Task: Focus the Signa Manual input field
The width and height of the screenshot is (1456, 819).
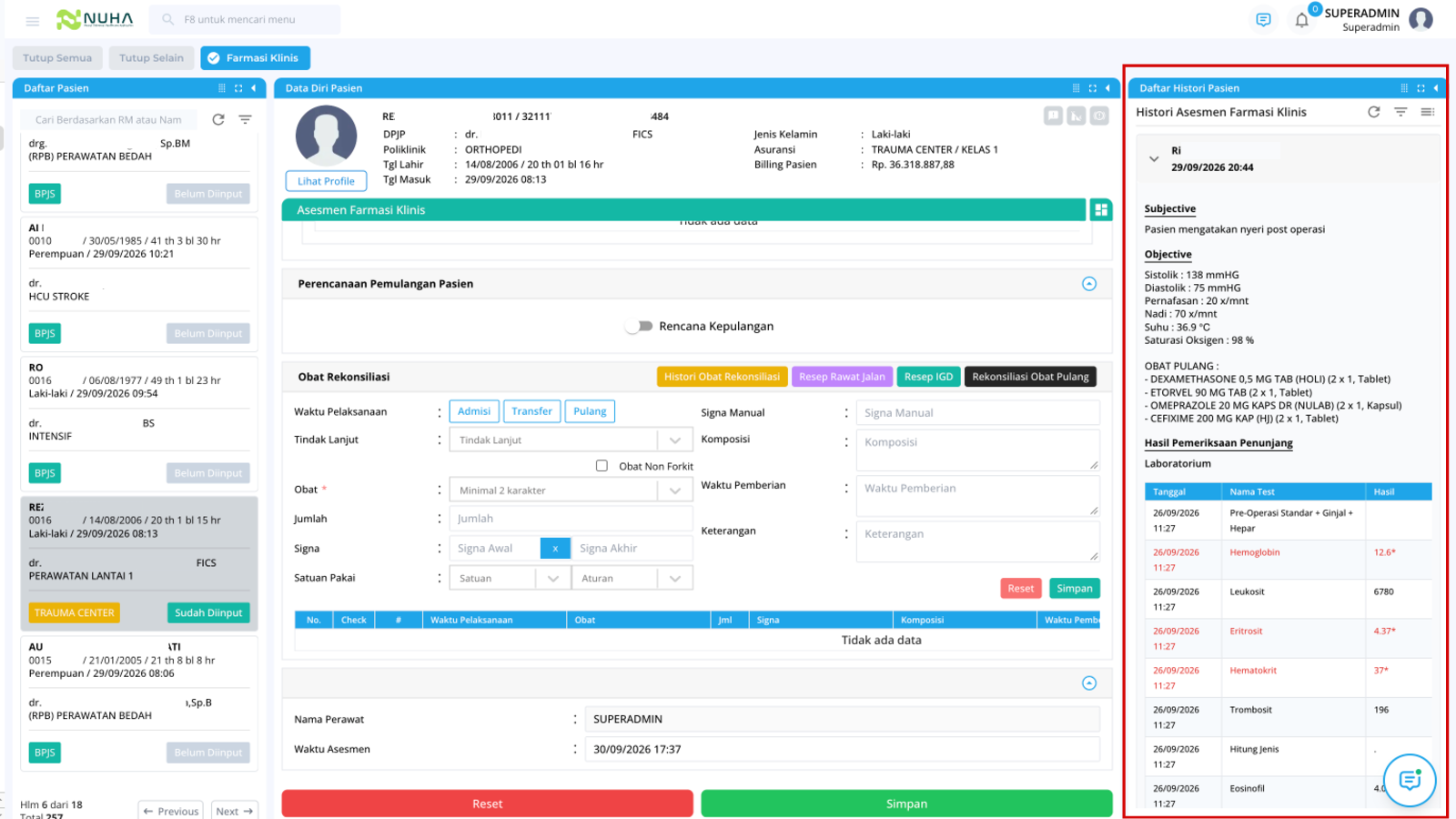Action: 977,412
